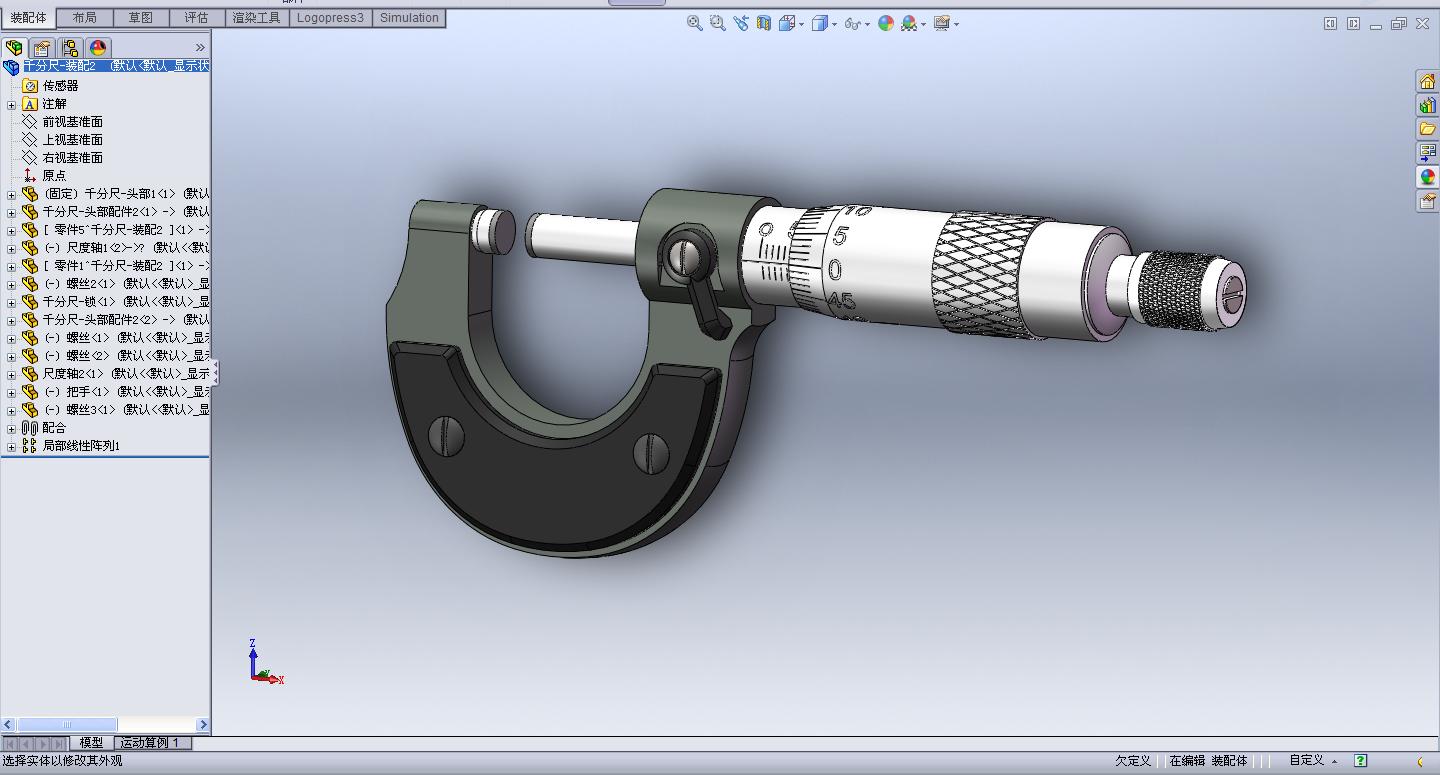Click the micrometer ratchet knob in viewport
Image resolution: width=1440 pixels, height=775 pixels.
click(1192, 291)
